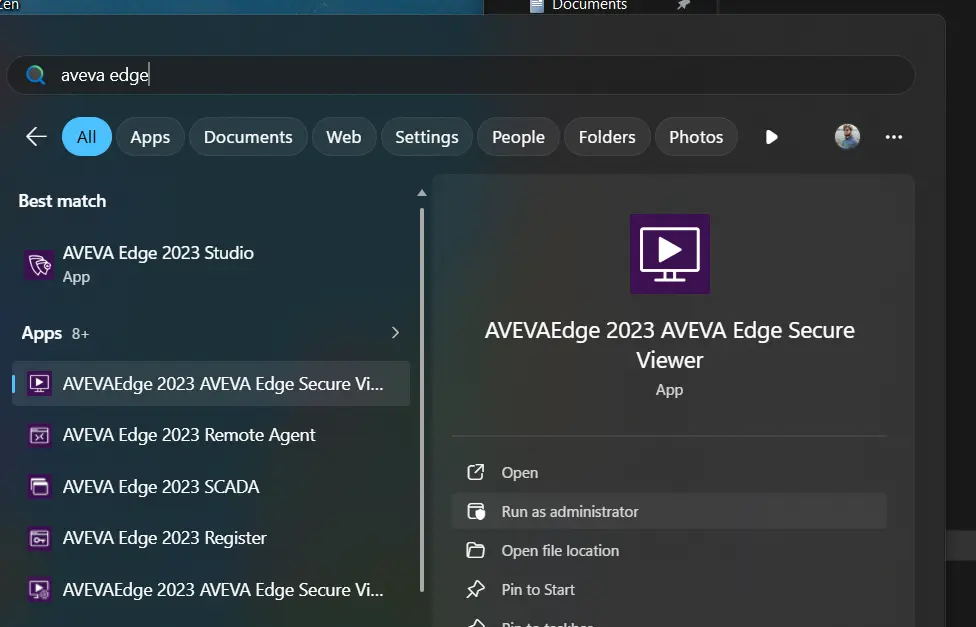Expand the Apps results section
Screen dimensions: 976x627
click(x=395, y=332)
